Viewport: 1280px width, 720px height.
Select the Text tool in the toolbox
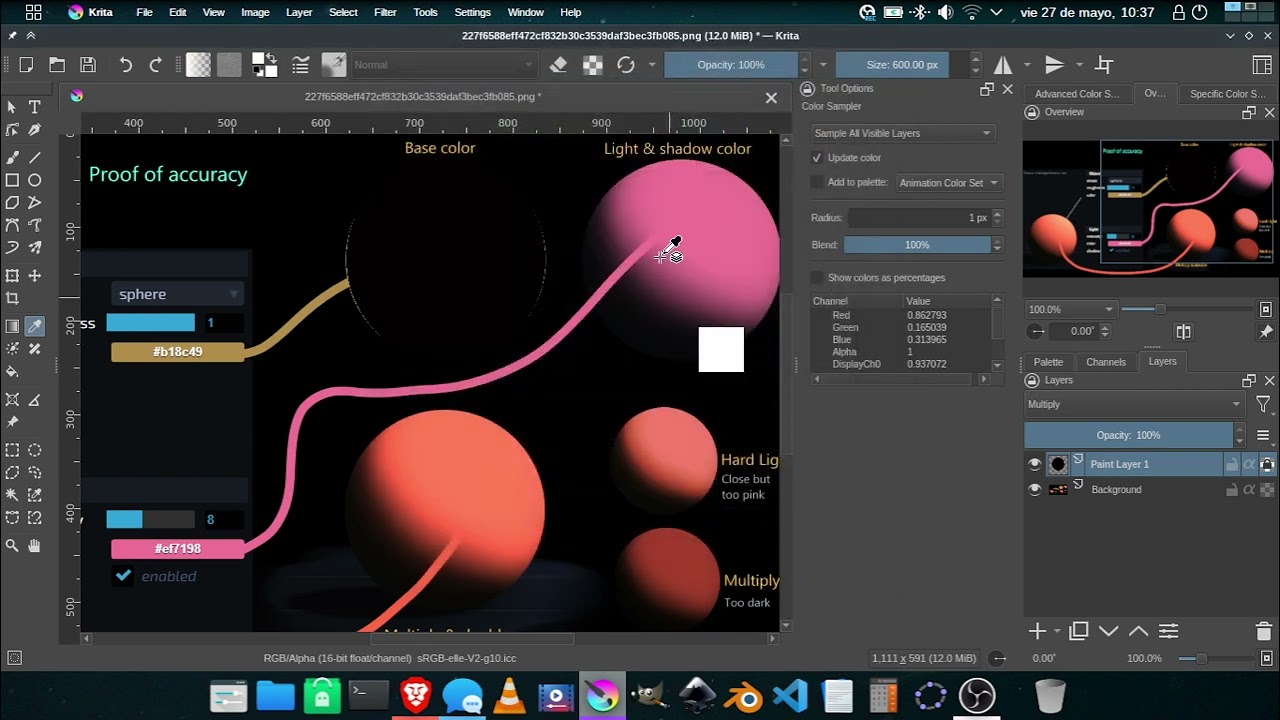click(34, 107)
